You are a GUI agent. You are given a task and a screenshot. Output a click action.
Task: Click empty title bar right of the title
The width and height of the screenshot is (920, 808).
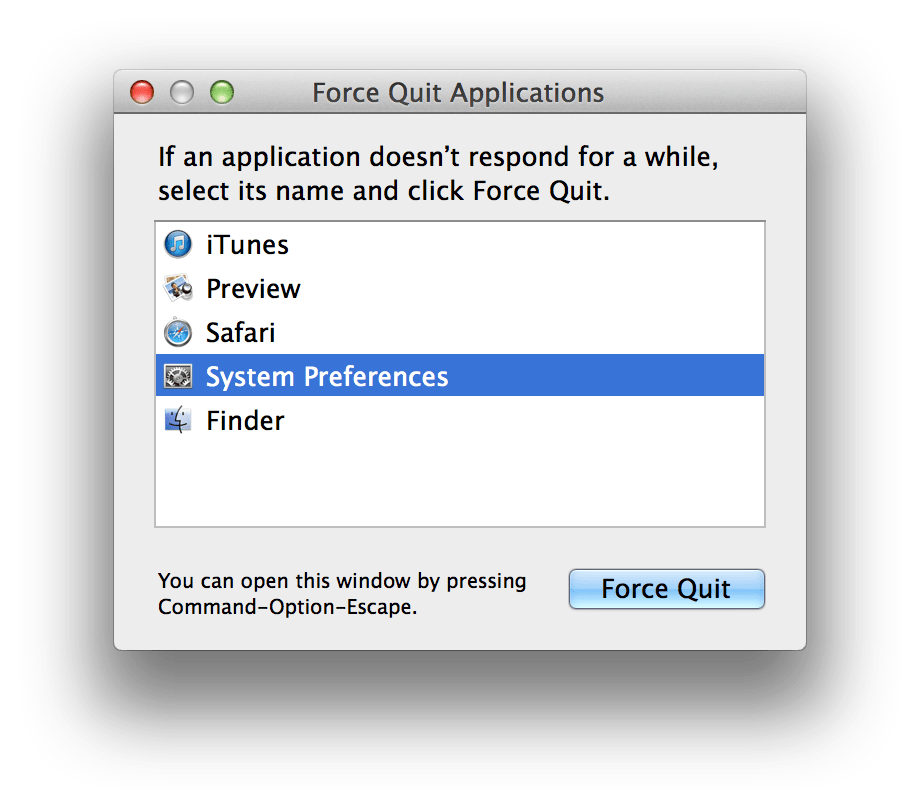(x=710, y=93)
